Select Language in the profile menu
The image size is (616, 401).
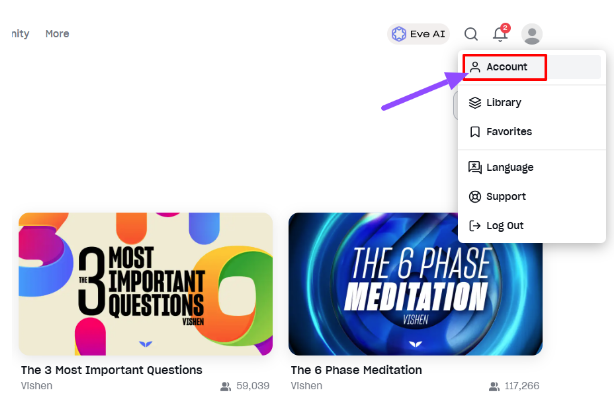(532, 168)
